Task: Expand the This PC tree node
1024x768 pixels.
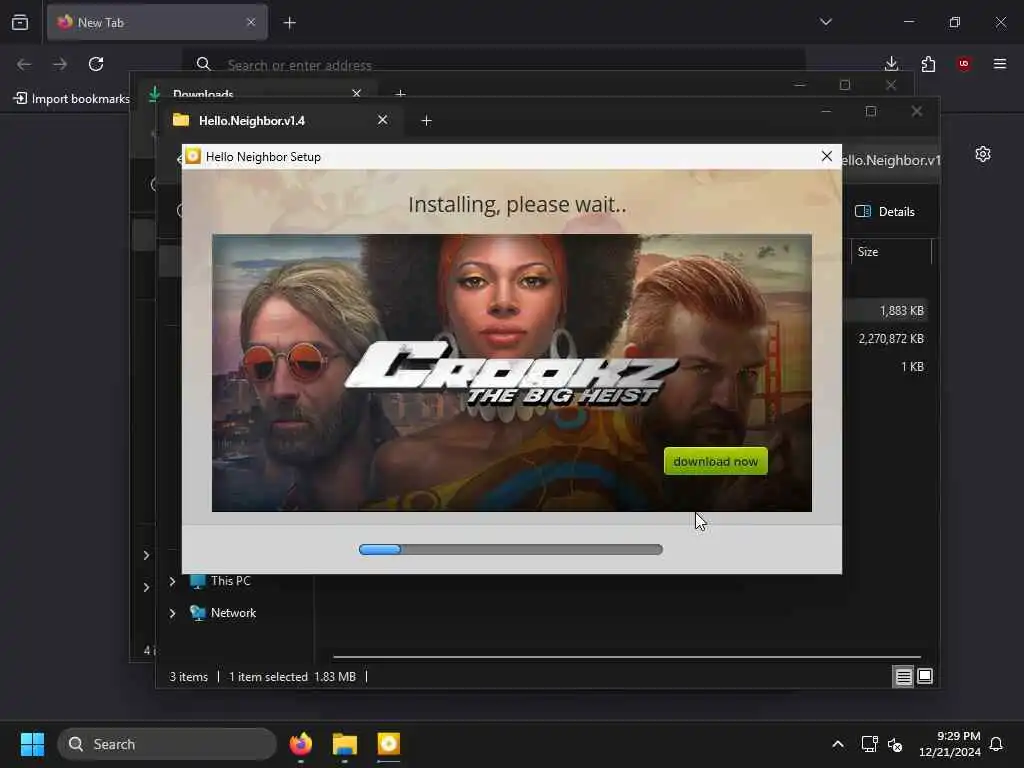Action: point(172,581)
